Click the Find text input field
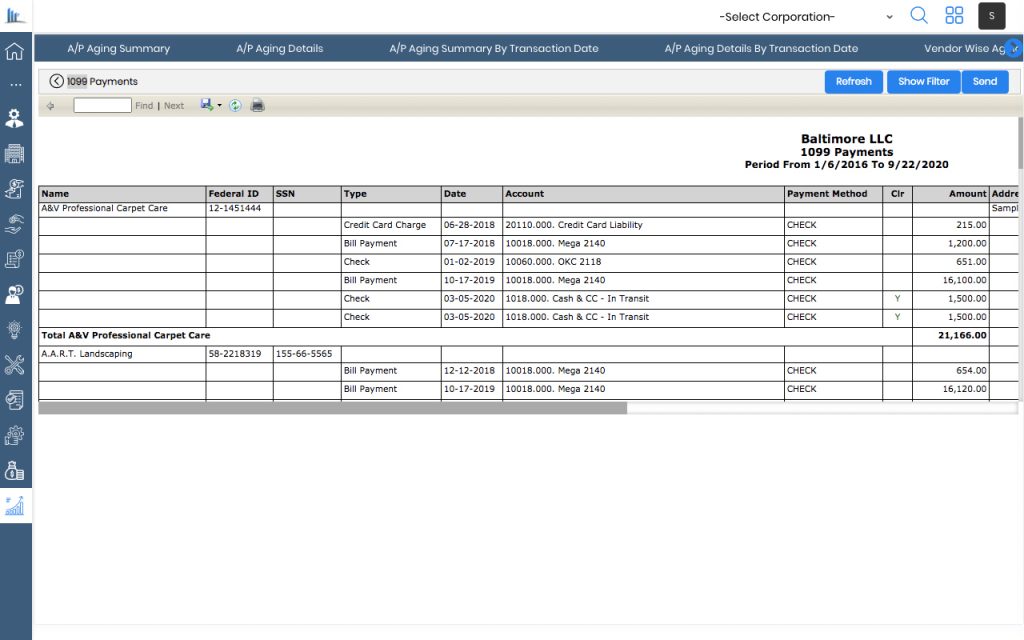Viewport: 1024px width, 640px height. point(102,105)
